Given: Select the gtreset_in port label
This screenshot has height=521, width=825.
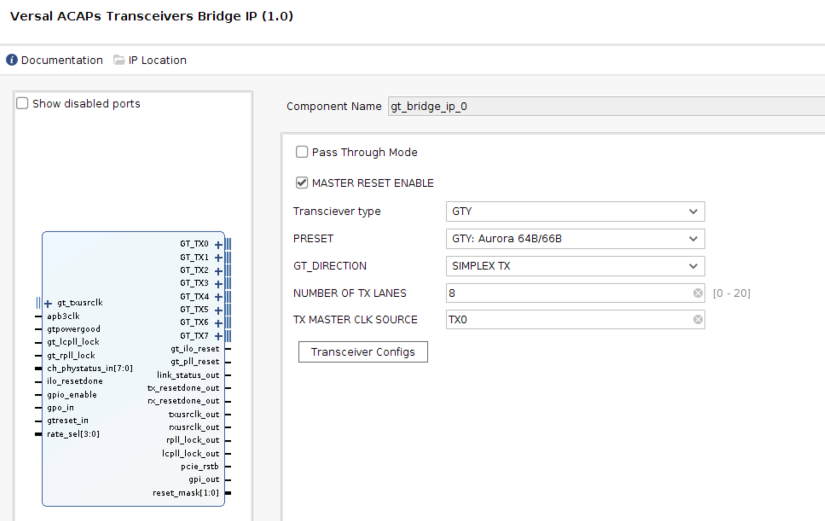Looking at the screenshot, I should [68, 421].
